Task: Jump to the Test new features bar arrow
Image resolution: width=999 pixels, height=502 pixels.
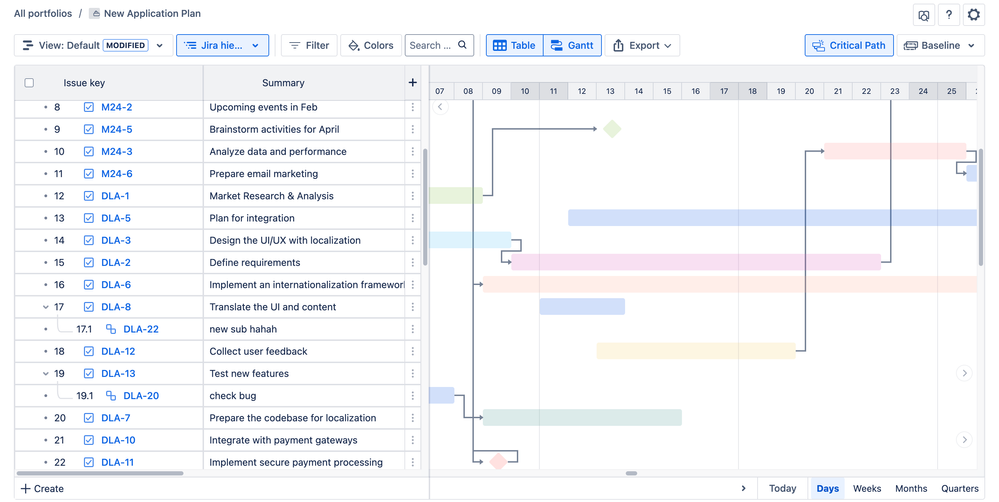Action: (x=964, y=373)
